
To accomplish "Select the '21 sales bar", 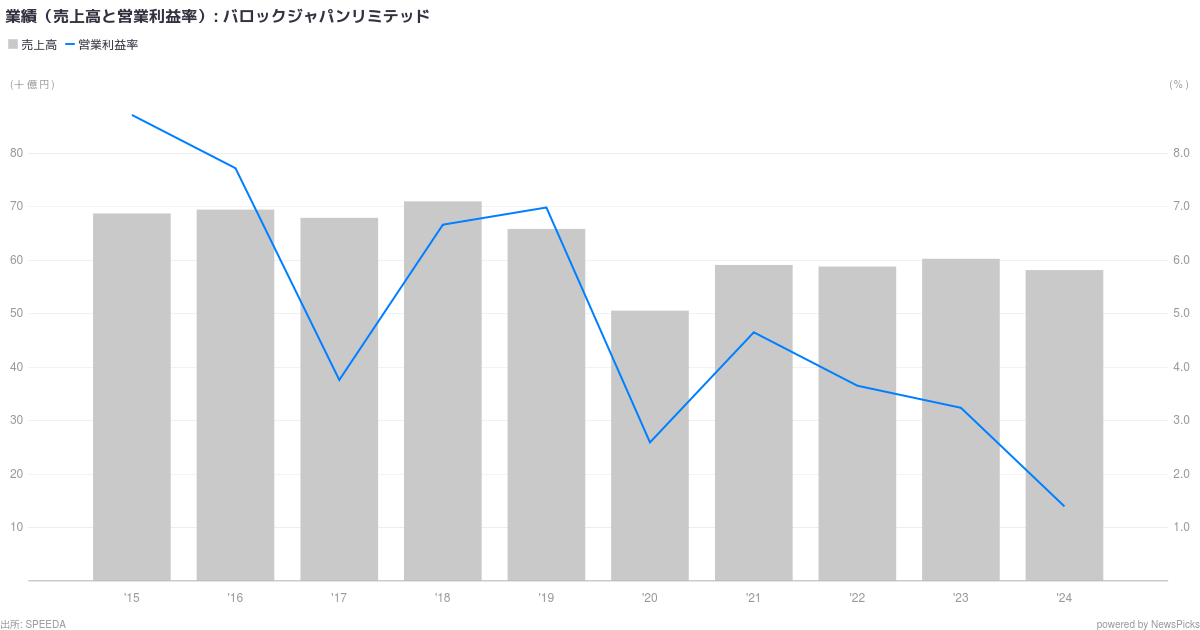I will tap(754, 423).
